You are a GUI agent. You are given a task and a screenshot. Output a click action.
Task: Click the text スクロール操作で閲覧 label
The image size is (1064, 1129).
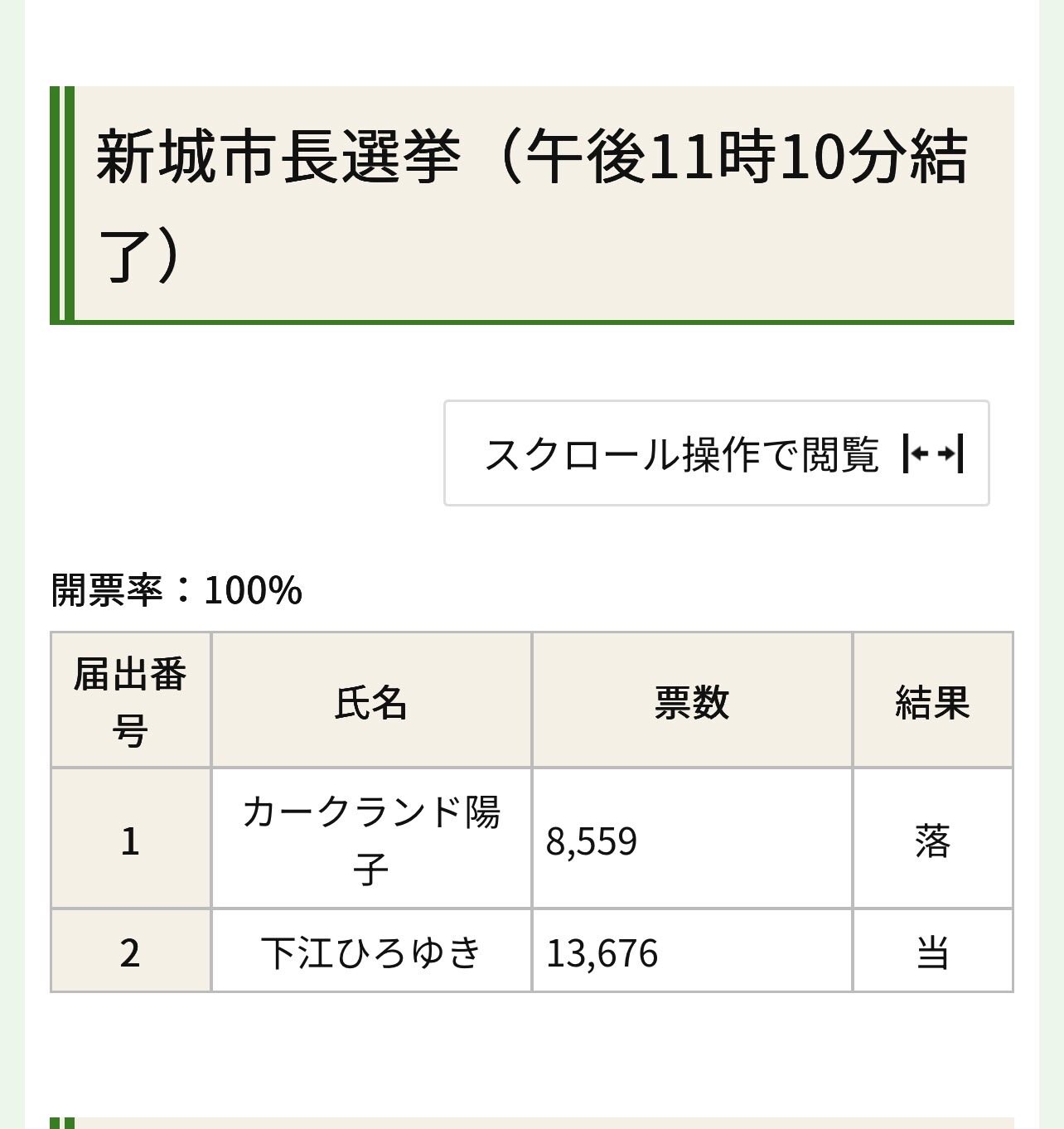click(681, 453)
